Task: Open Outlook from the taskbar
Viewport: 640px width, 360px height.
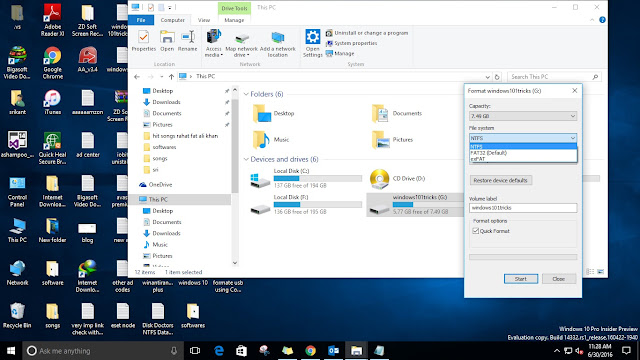Action: (333, 351)
